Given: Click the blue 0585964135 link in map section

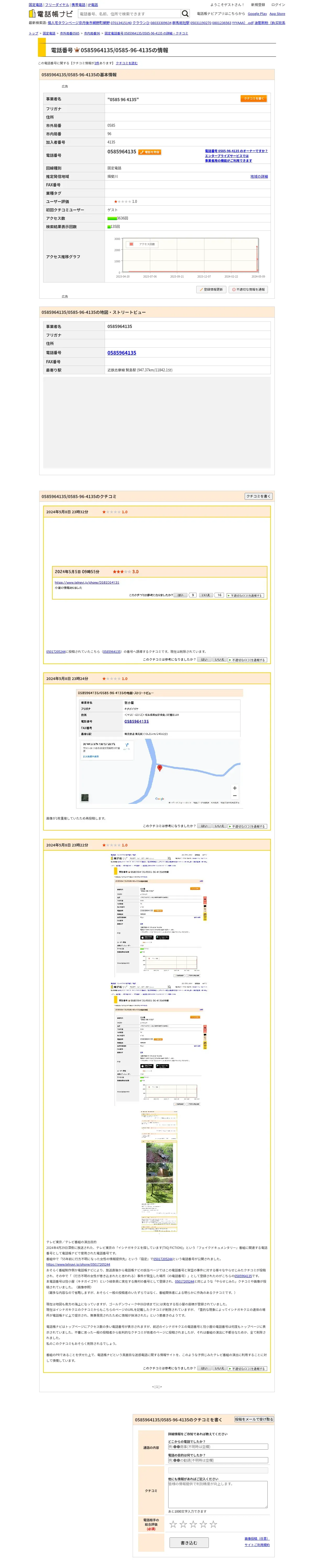Looking at the screenshot, I should (x=122, y=353).
